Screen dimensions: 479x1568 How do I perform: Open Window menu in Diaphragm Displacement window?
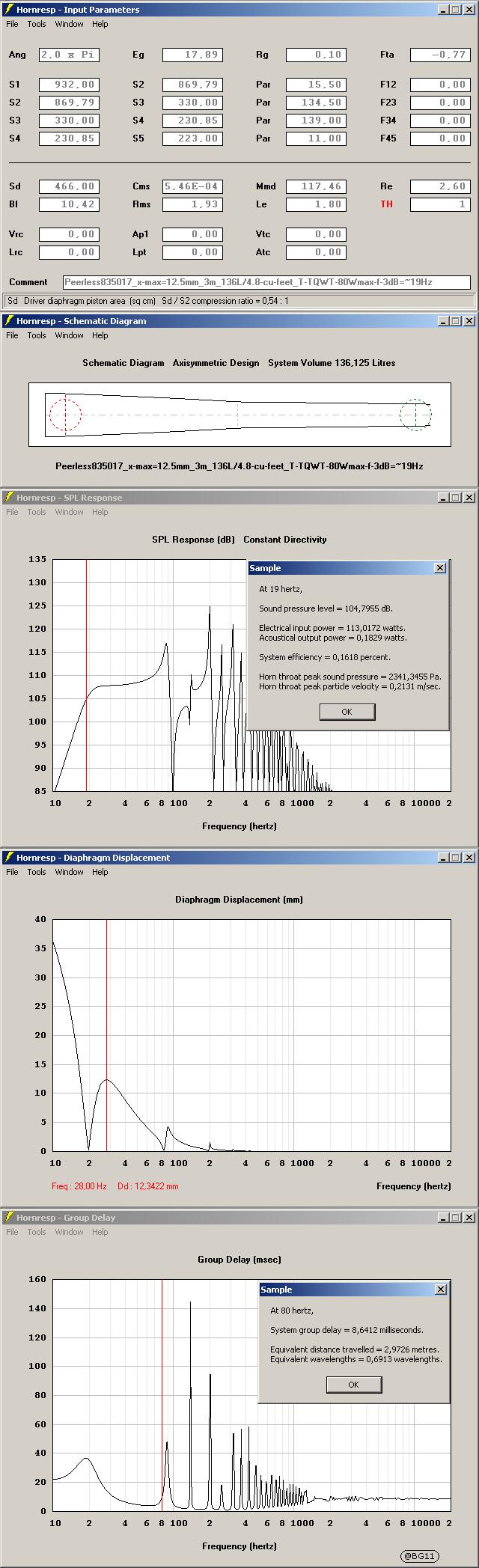pos(69,872)
